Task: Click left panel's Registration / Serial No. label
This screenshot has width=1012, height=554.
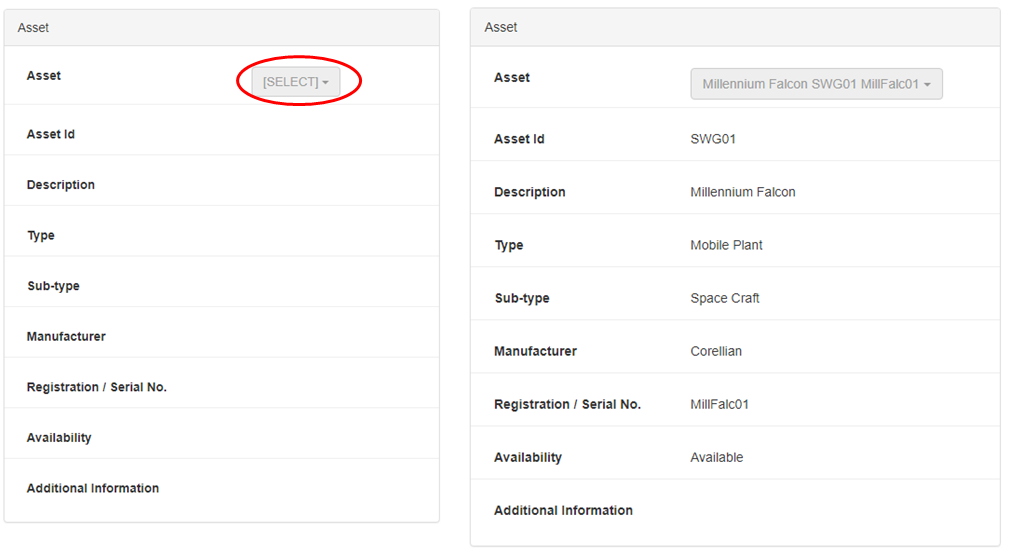Action: [x=97, y=387]
